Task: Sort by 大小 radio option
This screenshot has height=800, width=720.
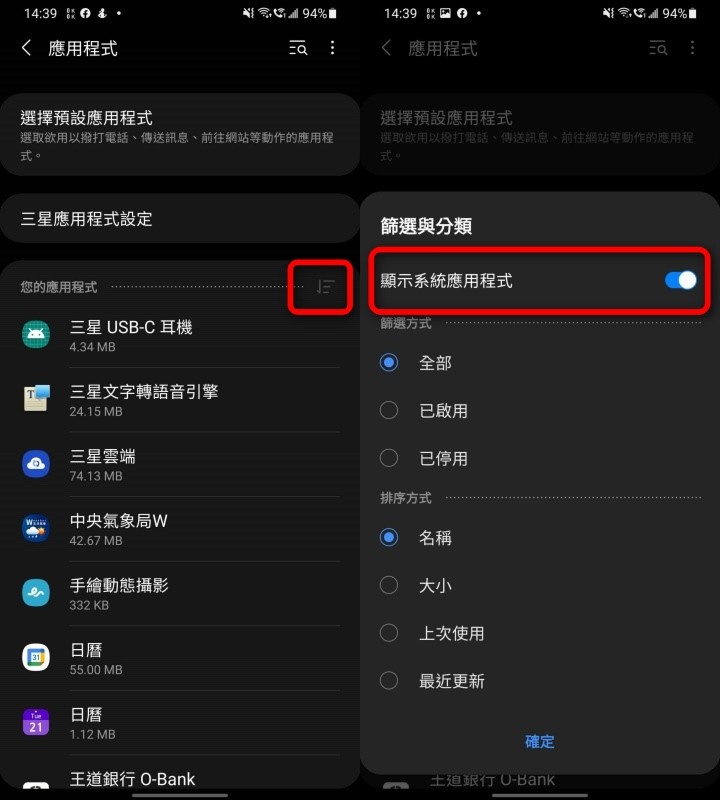Action: (x=389, y=585)
